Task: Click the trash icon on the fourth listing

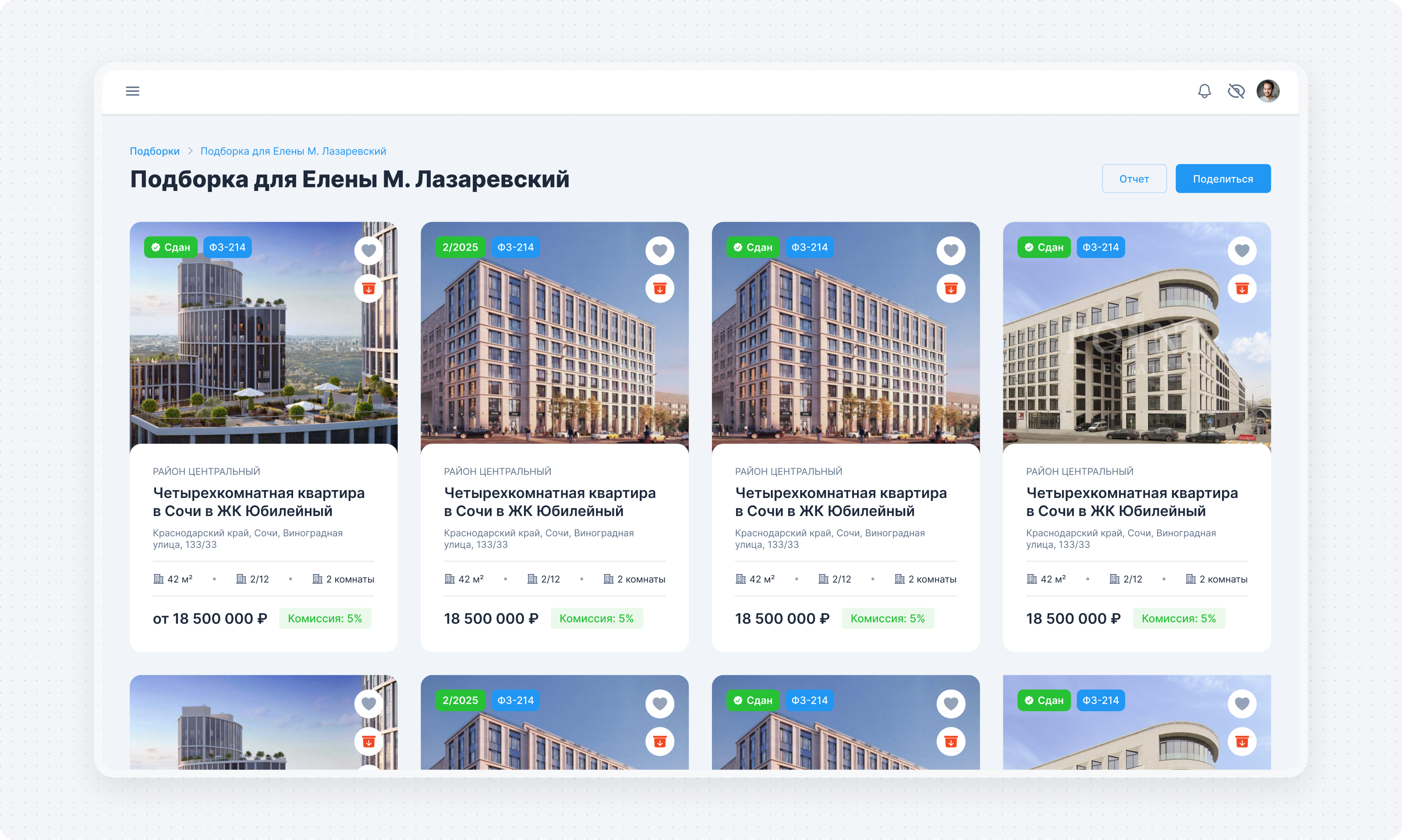Action: (1243, 288)
